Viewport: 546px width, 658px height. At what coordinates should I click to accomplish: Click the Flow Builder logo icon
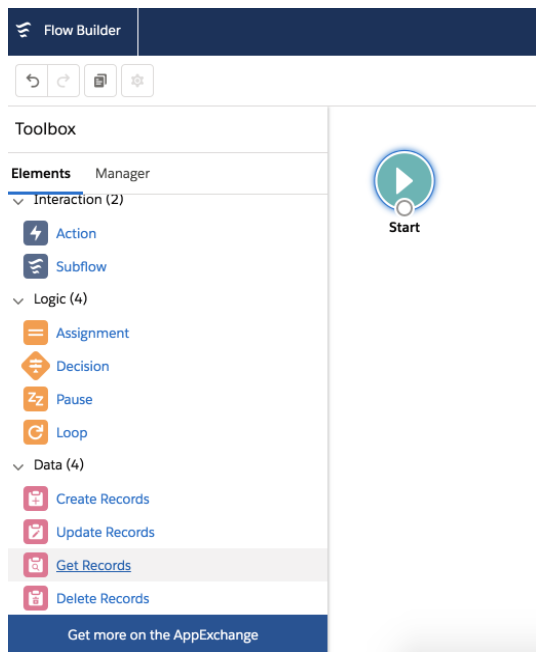(24, 30)
